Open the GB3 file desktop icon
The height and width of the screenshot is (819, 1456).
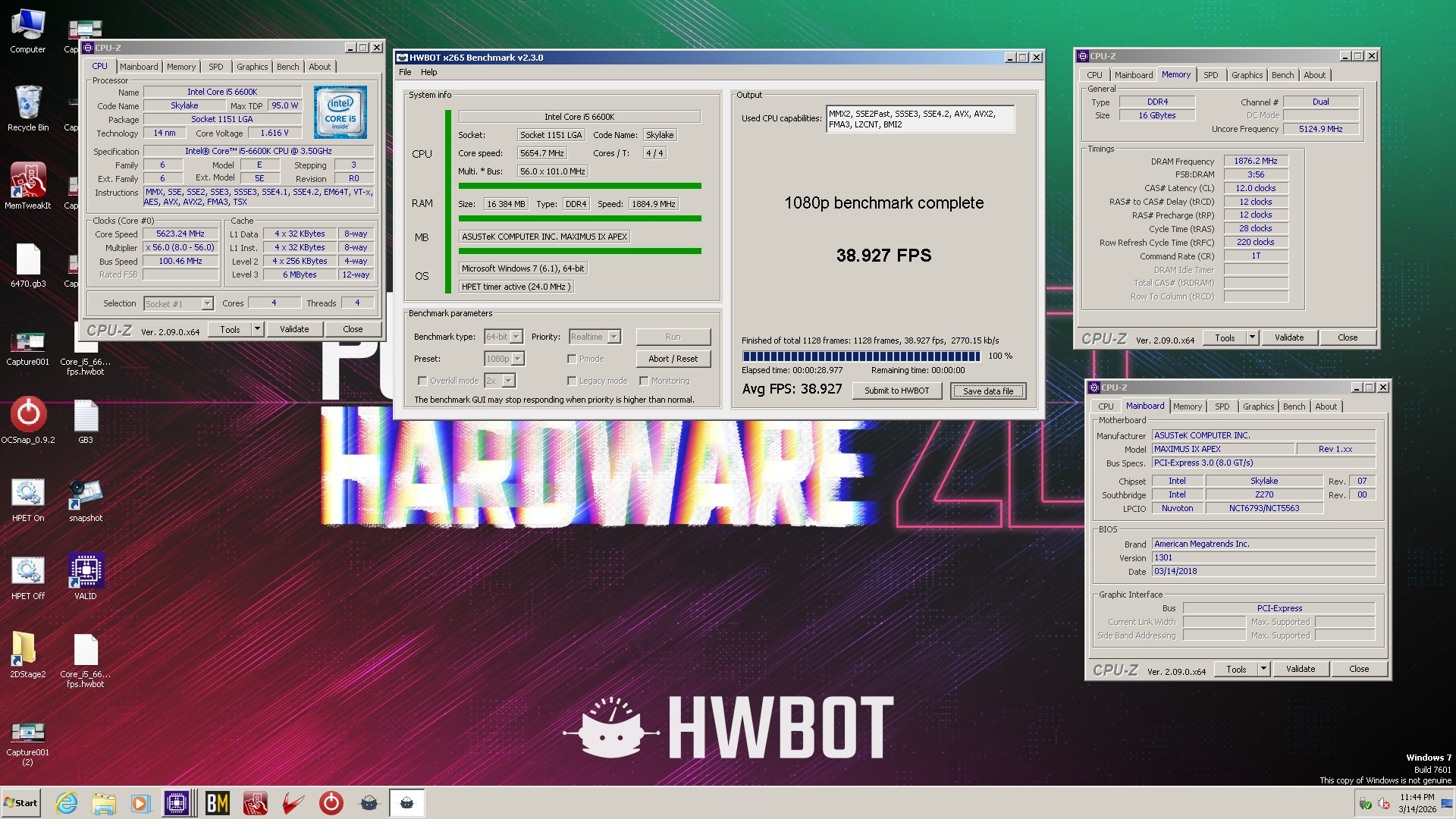tap(86, 422)
